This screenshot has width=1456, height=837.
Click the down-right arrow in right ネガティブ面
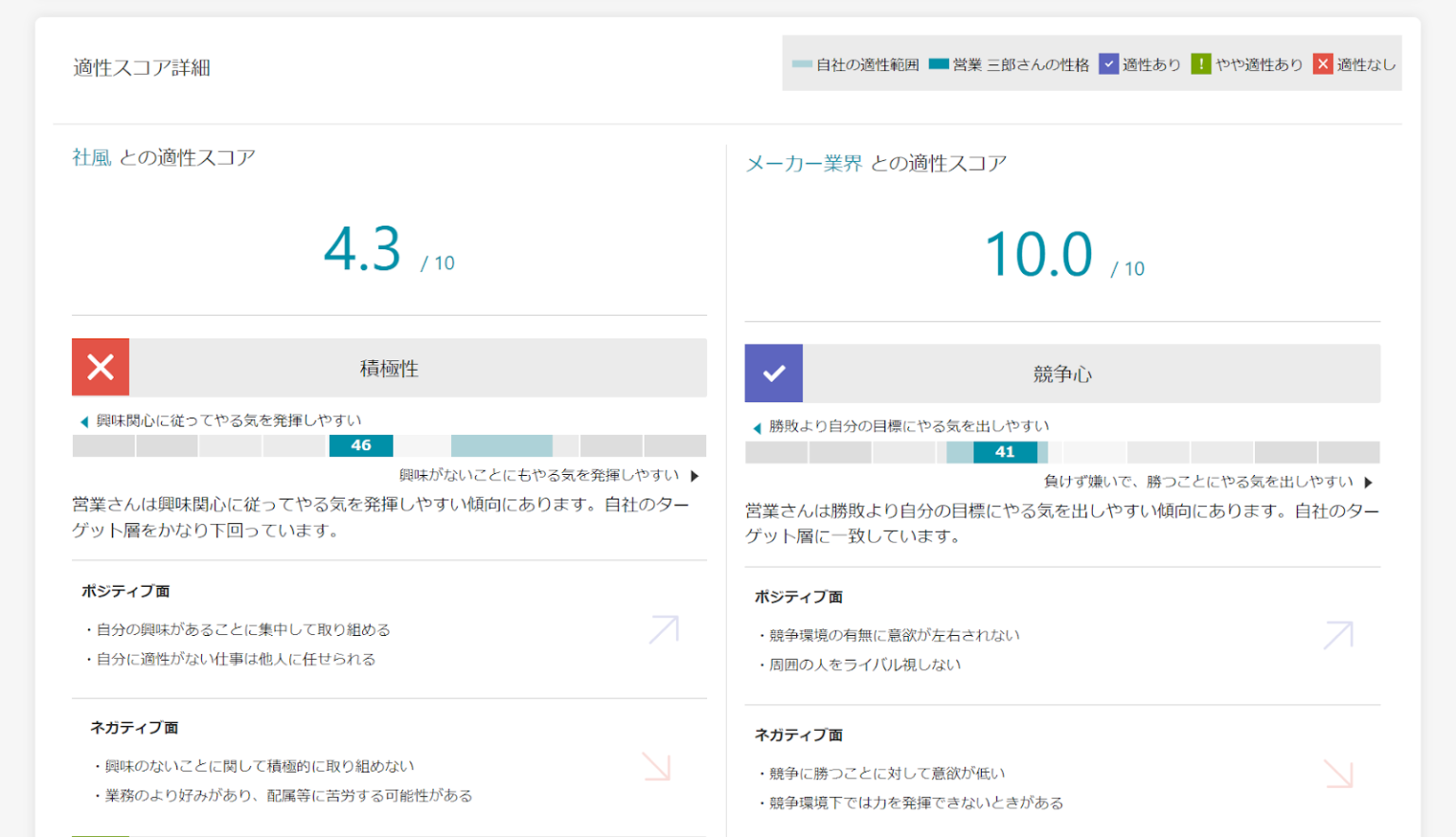(1338, 773)
